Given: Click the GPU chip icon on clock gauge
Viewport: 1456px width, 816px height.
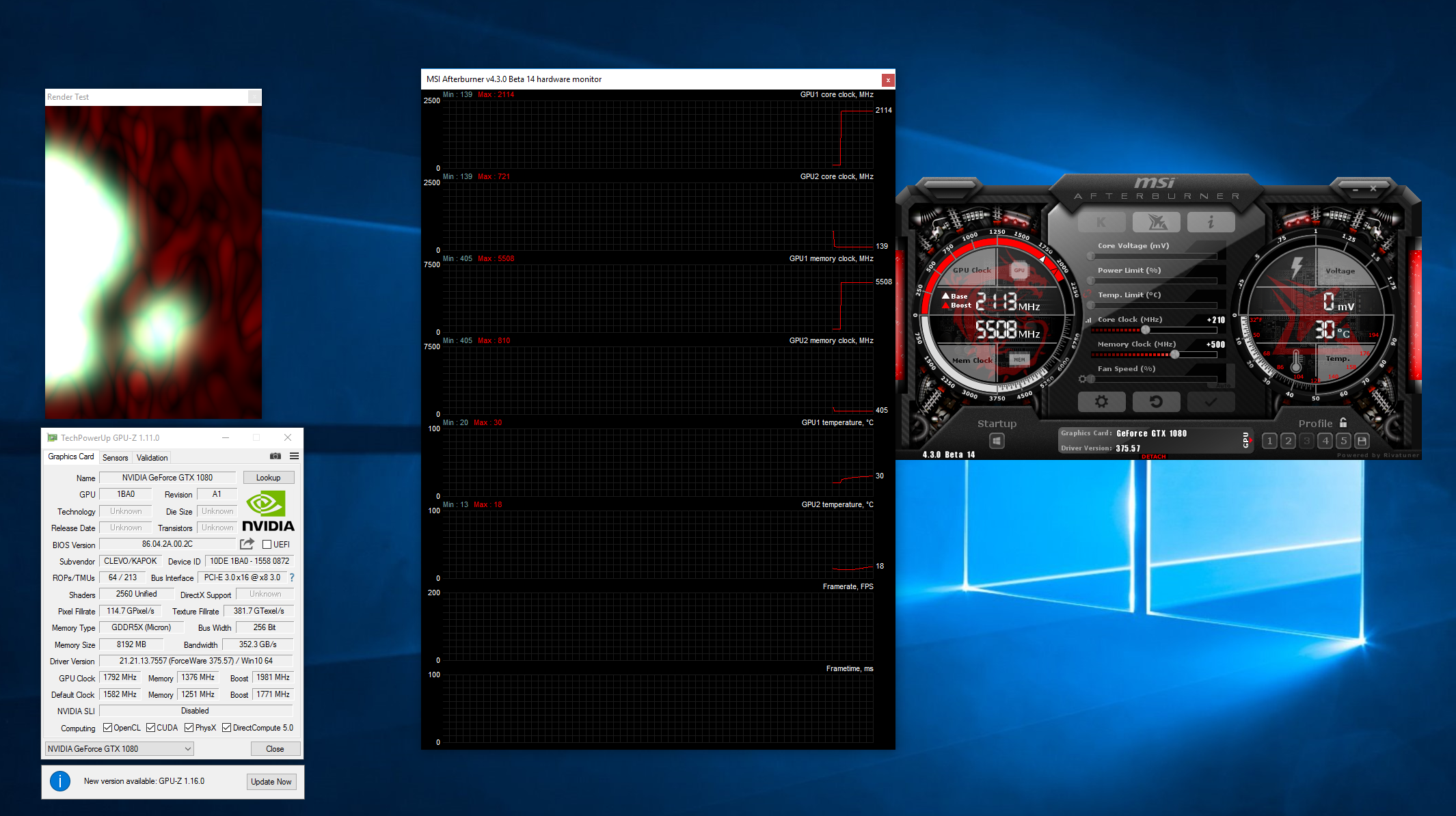Looking at the screenshot, I should tap(1019, 270).
